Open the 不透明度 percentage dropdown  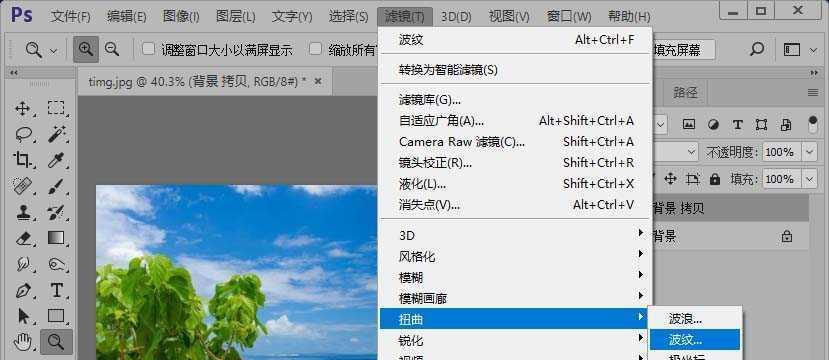pyautogui.click(x=810, y=152)
